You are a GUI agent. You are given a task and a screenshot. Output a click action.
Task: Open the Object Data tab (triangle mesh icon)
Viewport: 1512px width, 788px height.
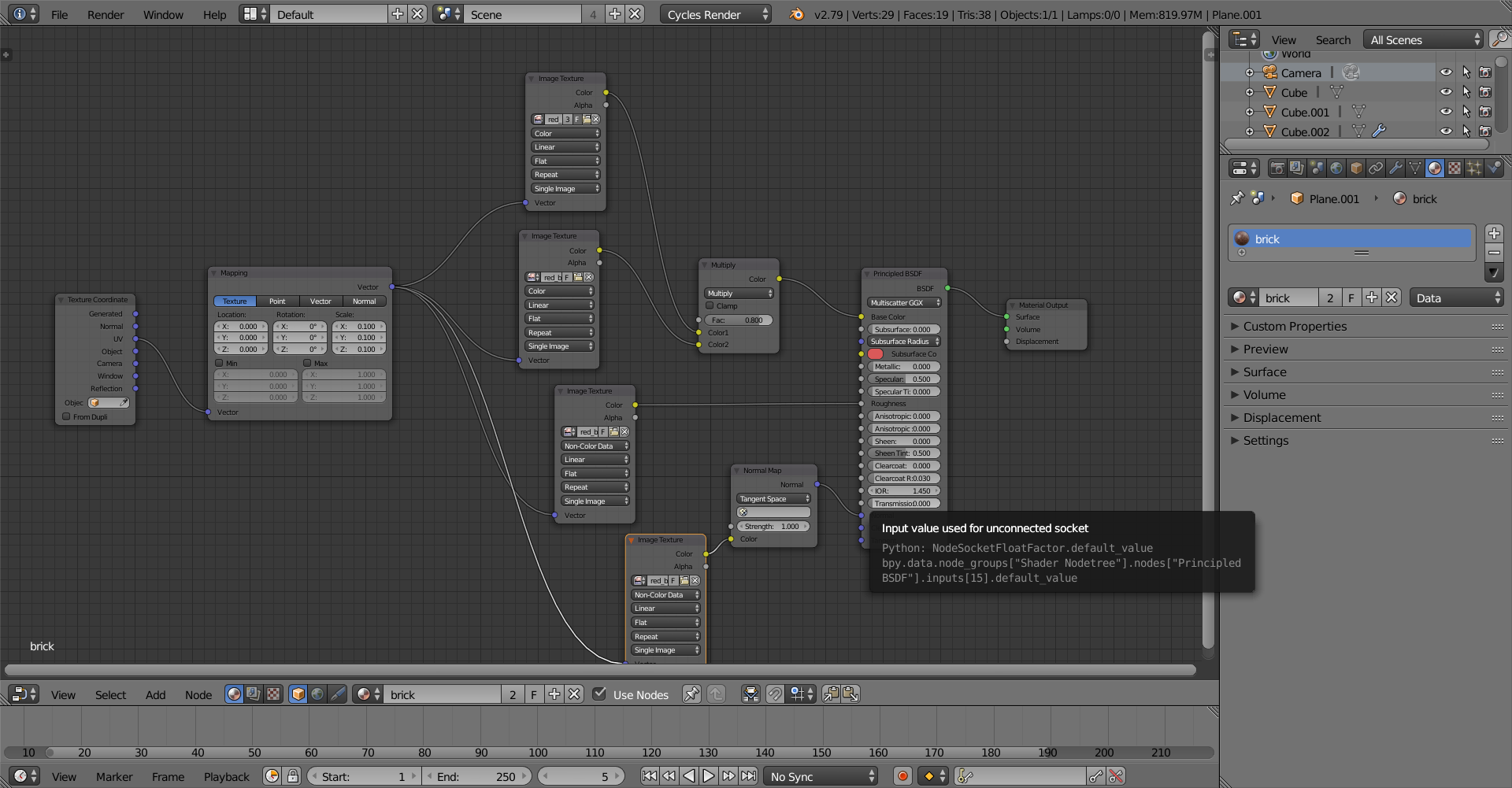(1415, 168)
